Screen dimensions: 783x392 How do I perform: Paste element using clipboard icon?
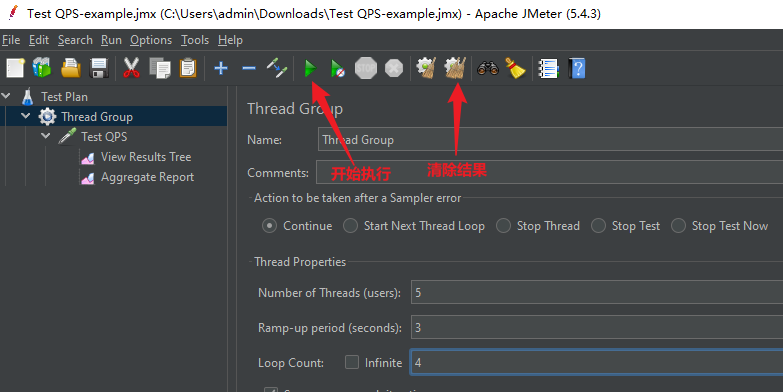point(188,68)
